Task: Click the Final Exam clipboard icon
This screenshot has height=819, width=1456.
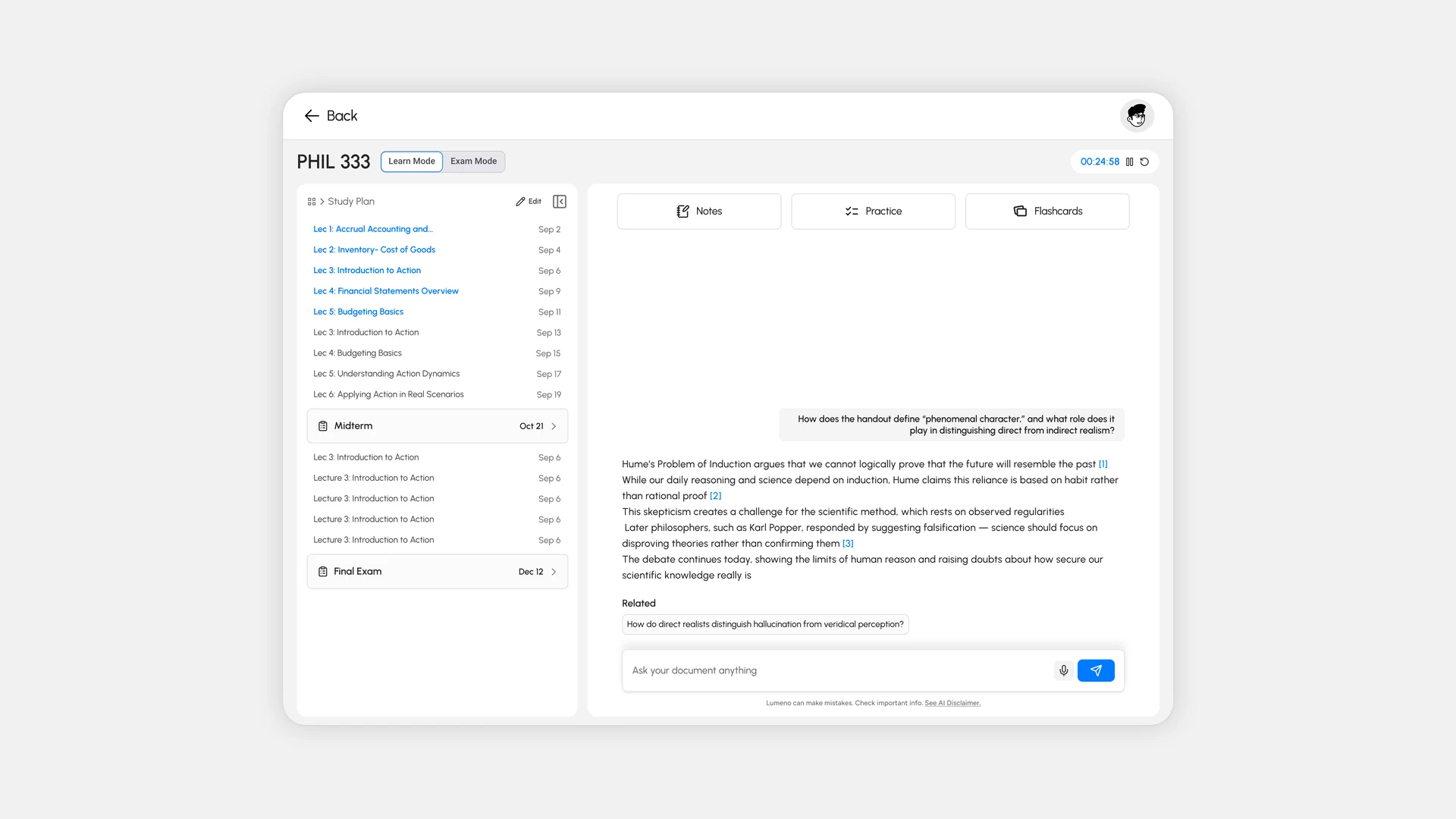Action: (x=323, y=572)
